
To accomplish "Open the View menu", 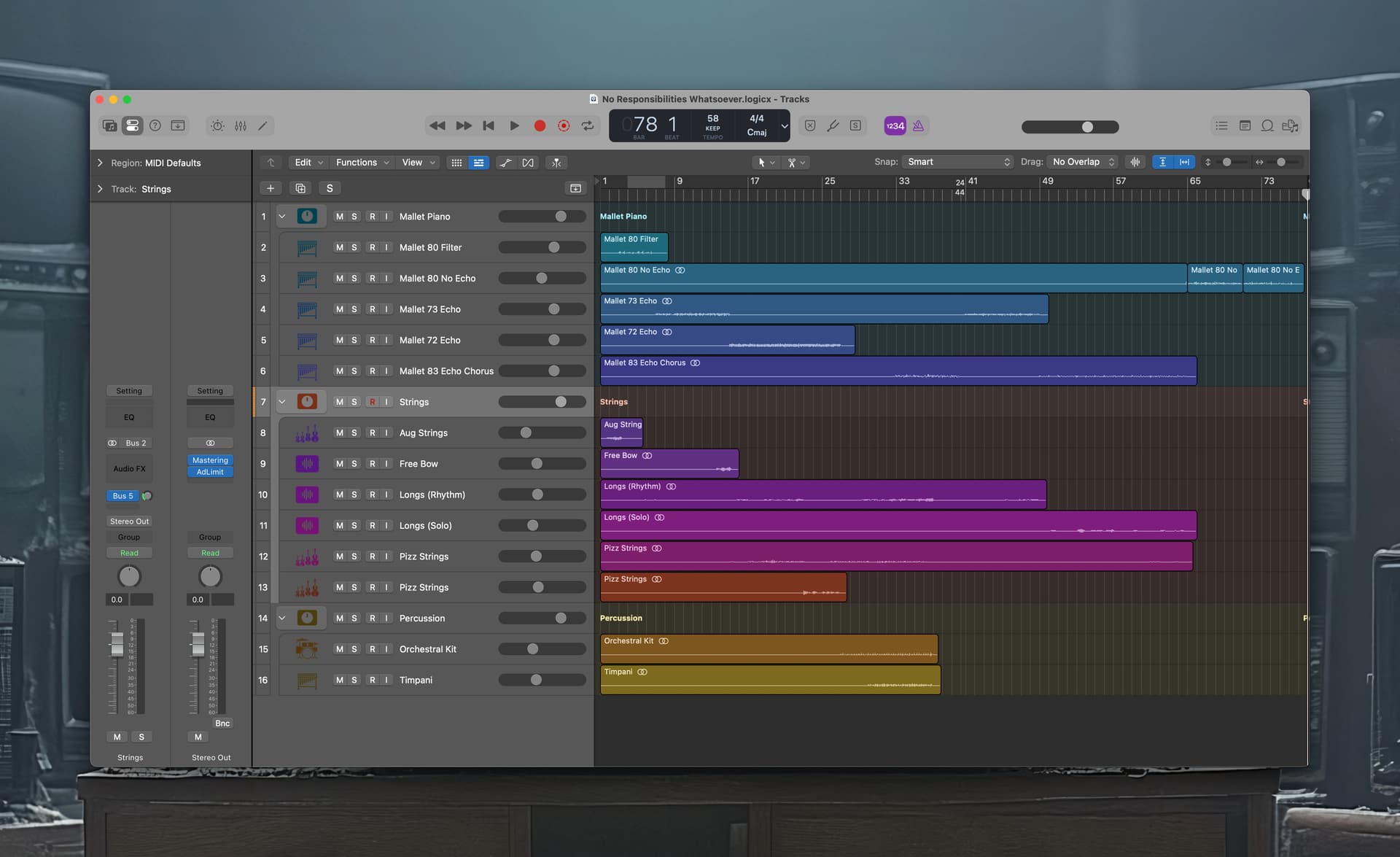I will pos(419,163).
